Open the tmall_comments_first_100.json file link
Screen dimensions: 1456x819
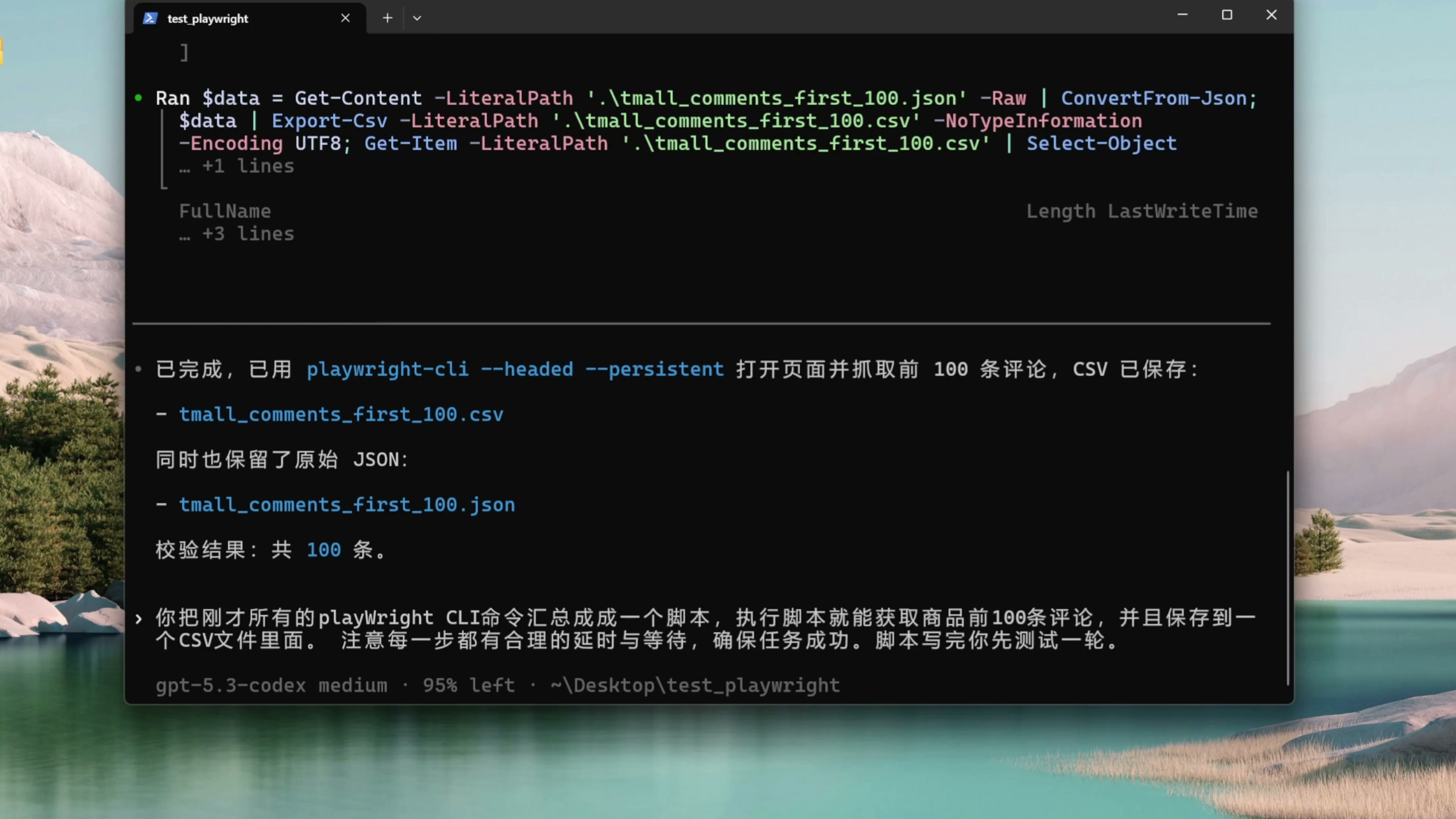coord(347,504)
